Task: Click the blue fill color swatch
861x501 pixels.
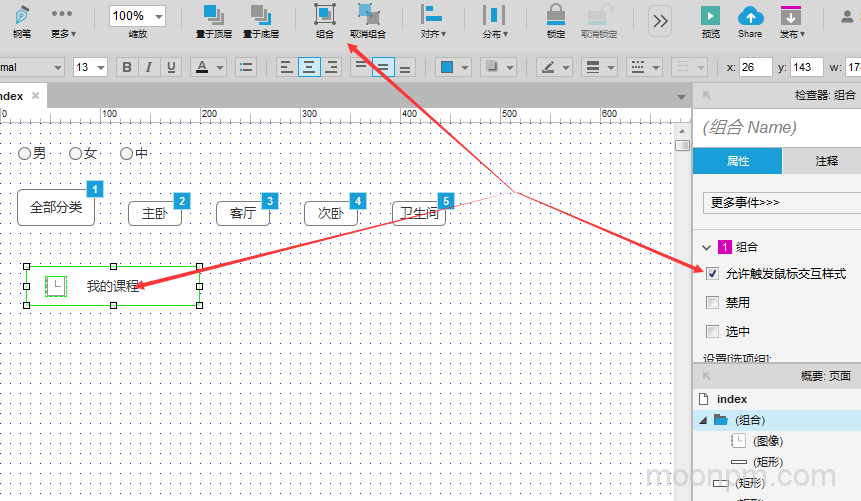Action: pos(447,67)
